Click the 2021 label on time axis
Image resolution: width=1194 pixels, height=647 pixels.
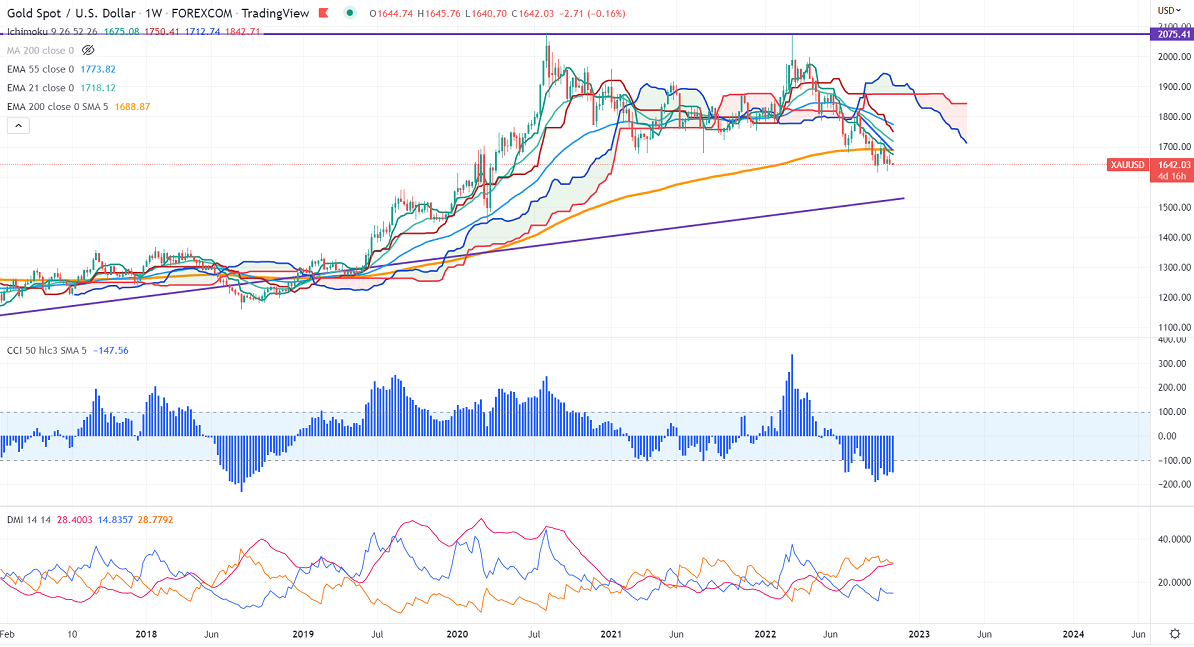pyautogui.click(x=611, y=634)
